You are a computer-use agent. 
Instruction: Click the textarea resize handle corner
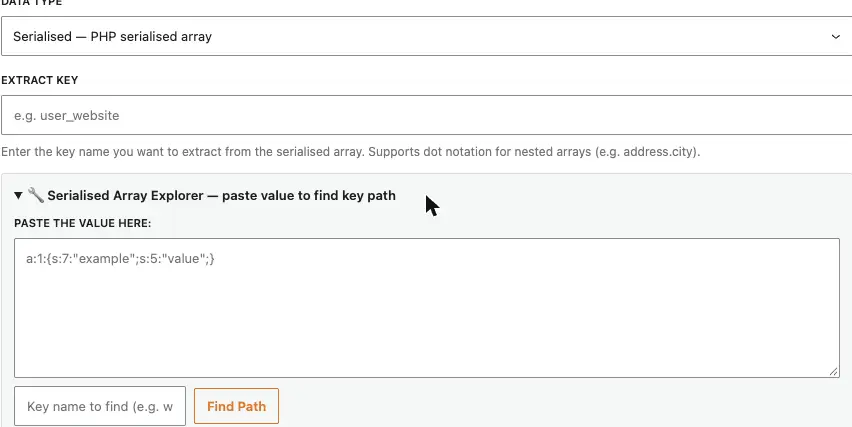coord(834,372)
